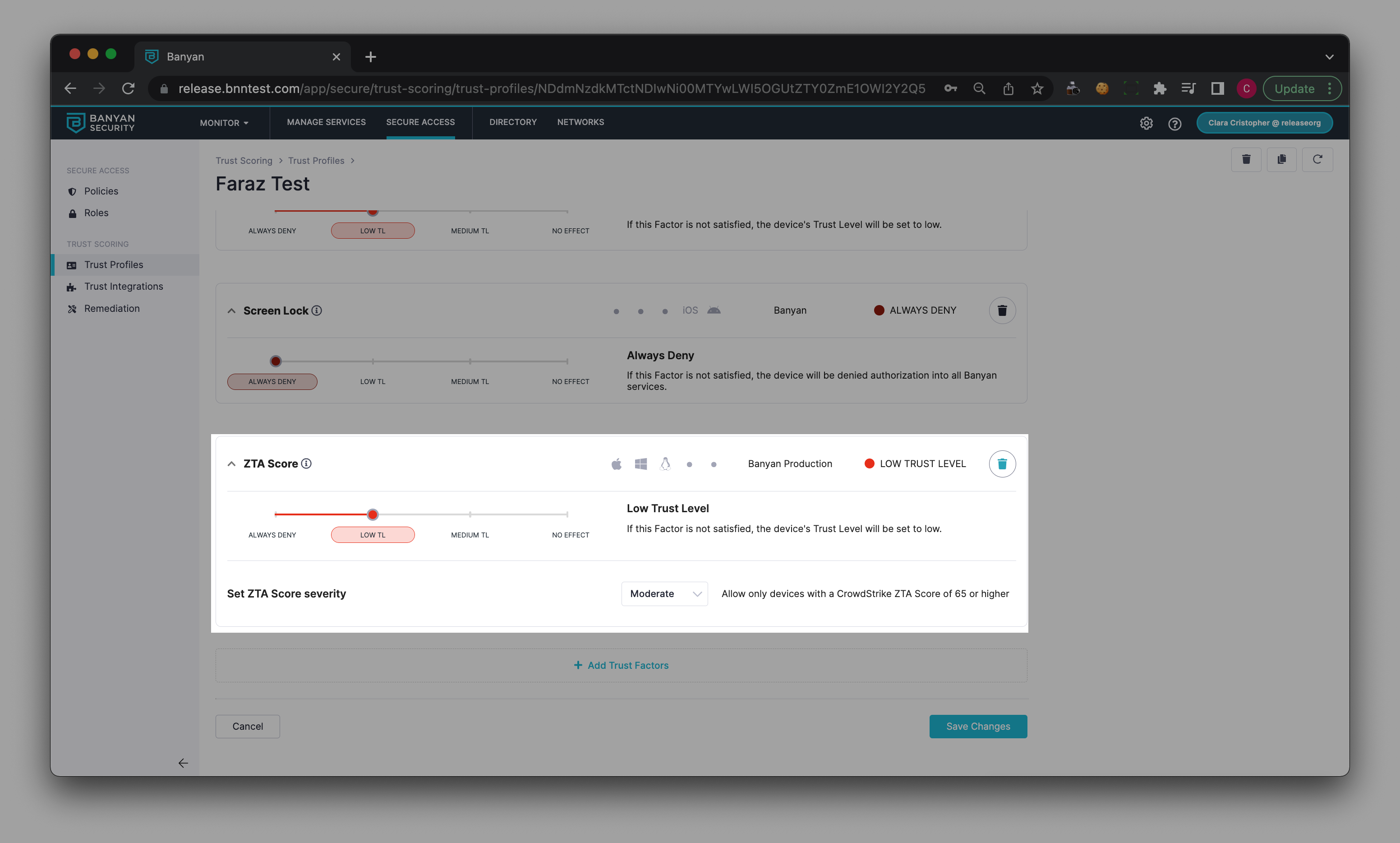
Task: Select LOW TL for Screen Lock
Action: [373, 381]
